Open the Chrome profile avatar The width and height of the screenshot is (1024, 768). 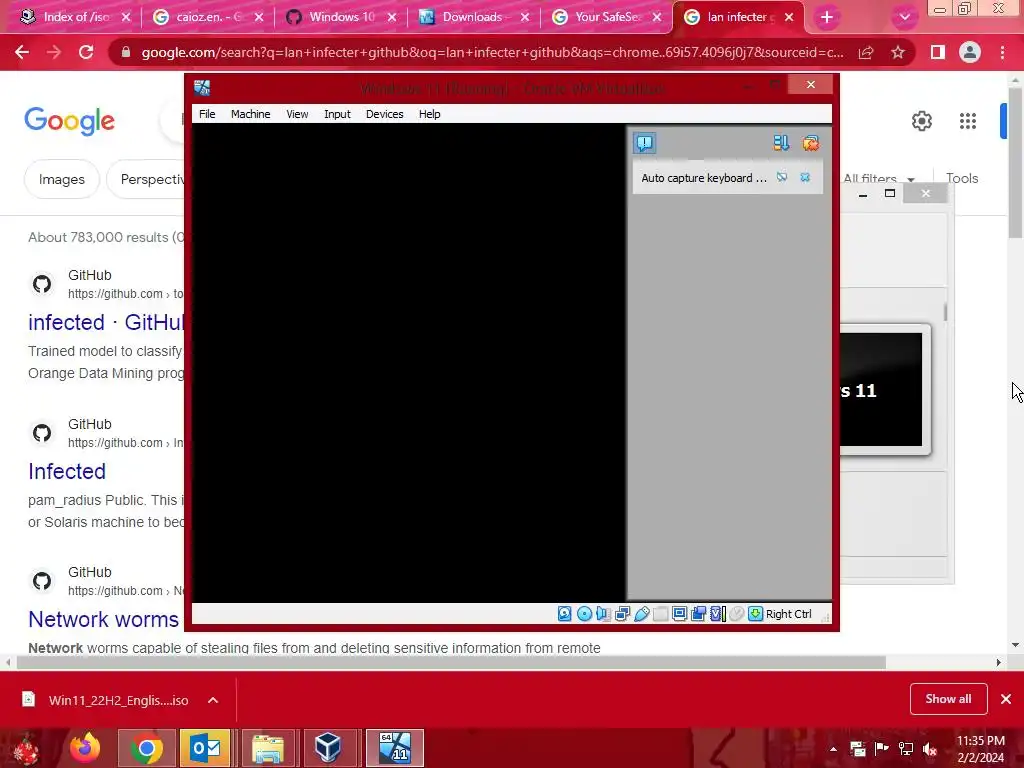tap(970, 52)
